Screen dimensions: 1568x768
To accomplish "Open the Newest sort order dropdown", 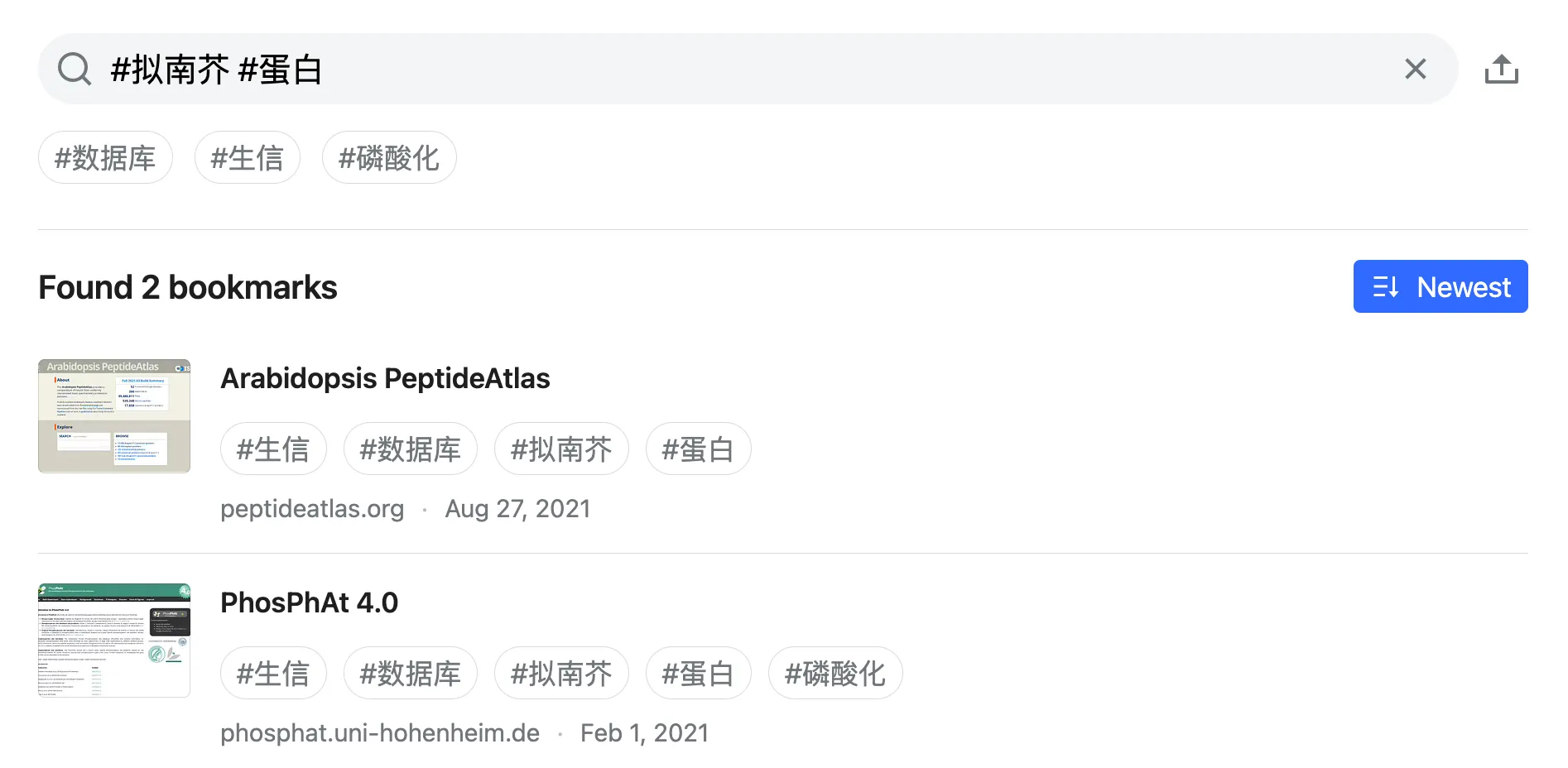I will (1440, 286).
